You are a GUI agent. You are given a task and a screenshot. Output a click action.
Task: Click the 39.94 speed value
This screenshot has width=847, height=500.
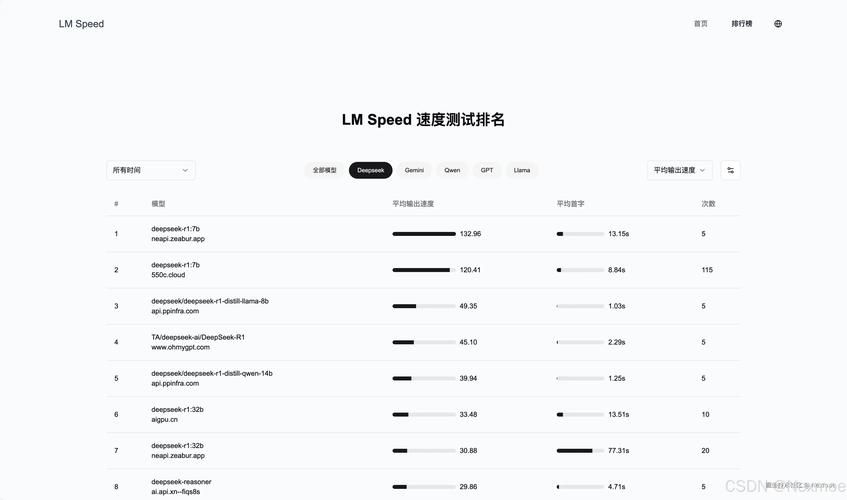tap(468, 379)
